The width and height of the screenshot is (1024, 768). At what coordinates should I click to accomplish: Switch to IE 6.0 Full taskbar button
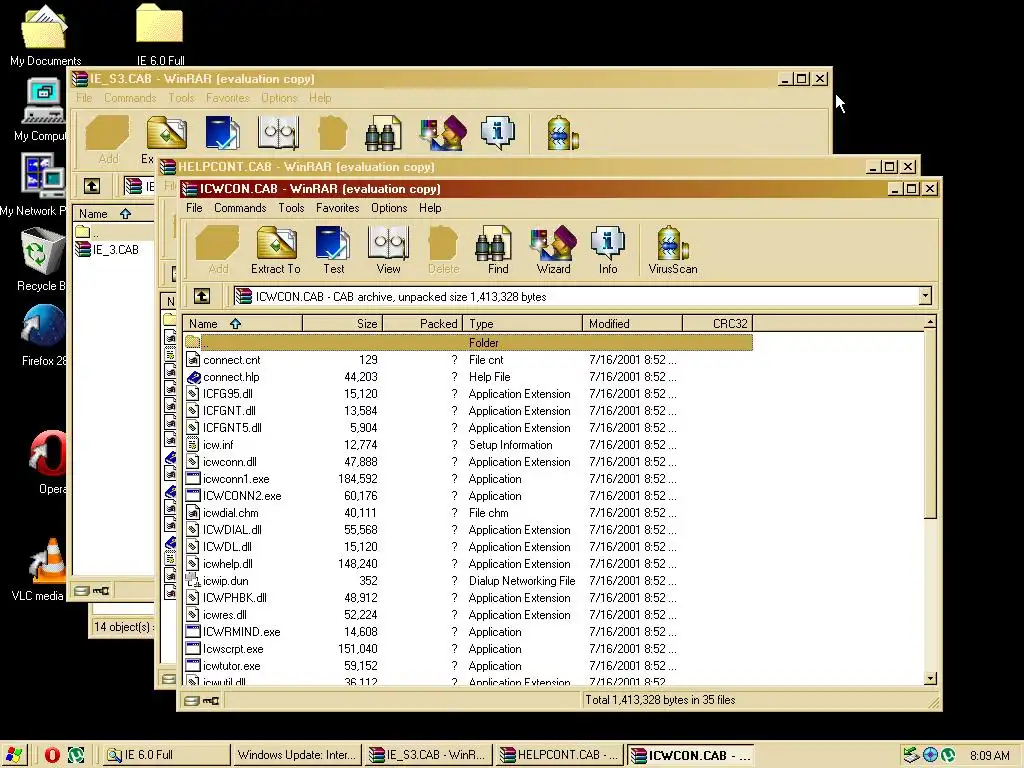(x=166, y=755)
